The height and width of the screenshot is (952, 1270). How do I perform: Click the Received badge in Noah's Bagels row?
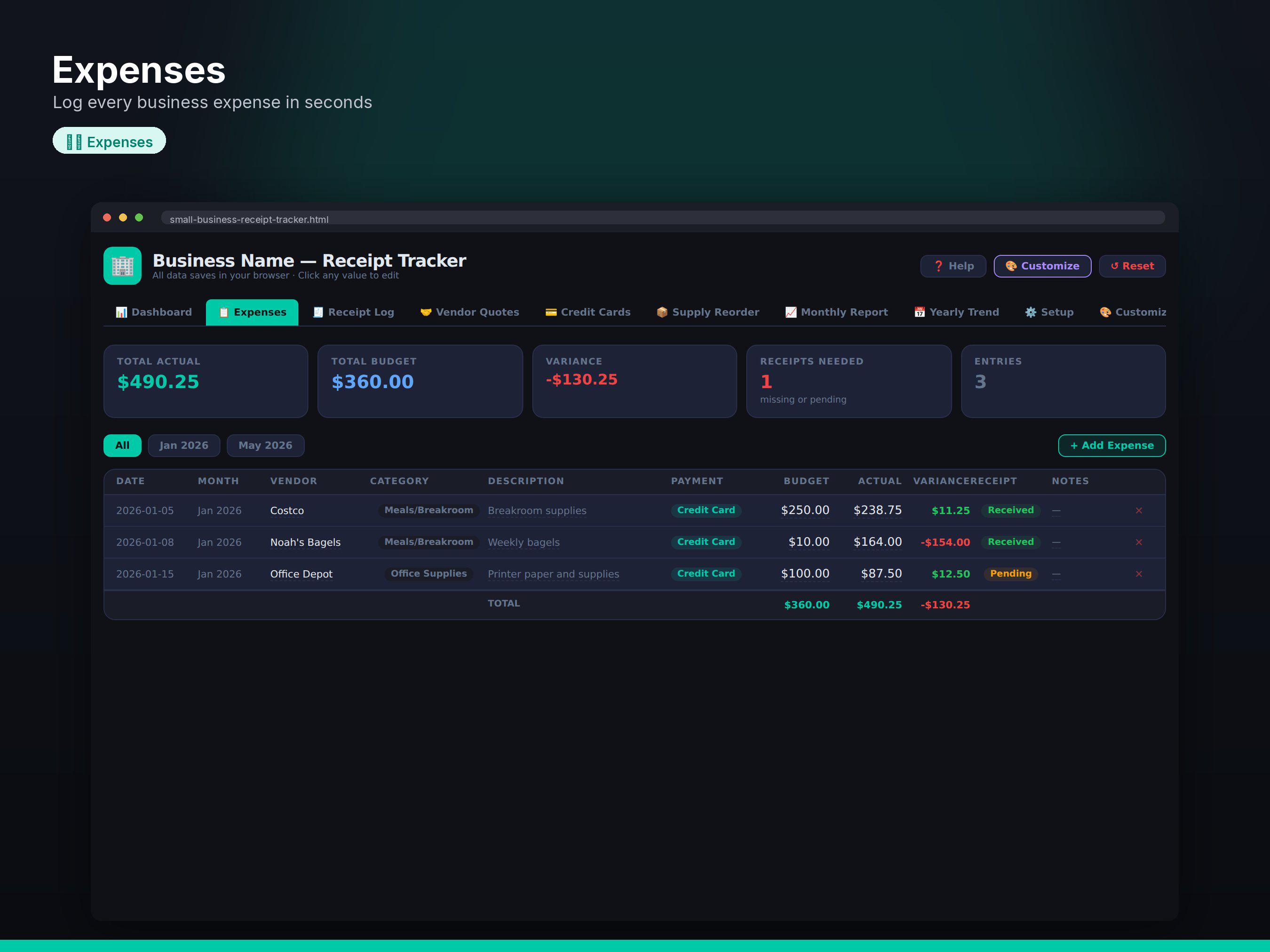pyautogui.click(x=1010, y=542)
